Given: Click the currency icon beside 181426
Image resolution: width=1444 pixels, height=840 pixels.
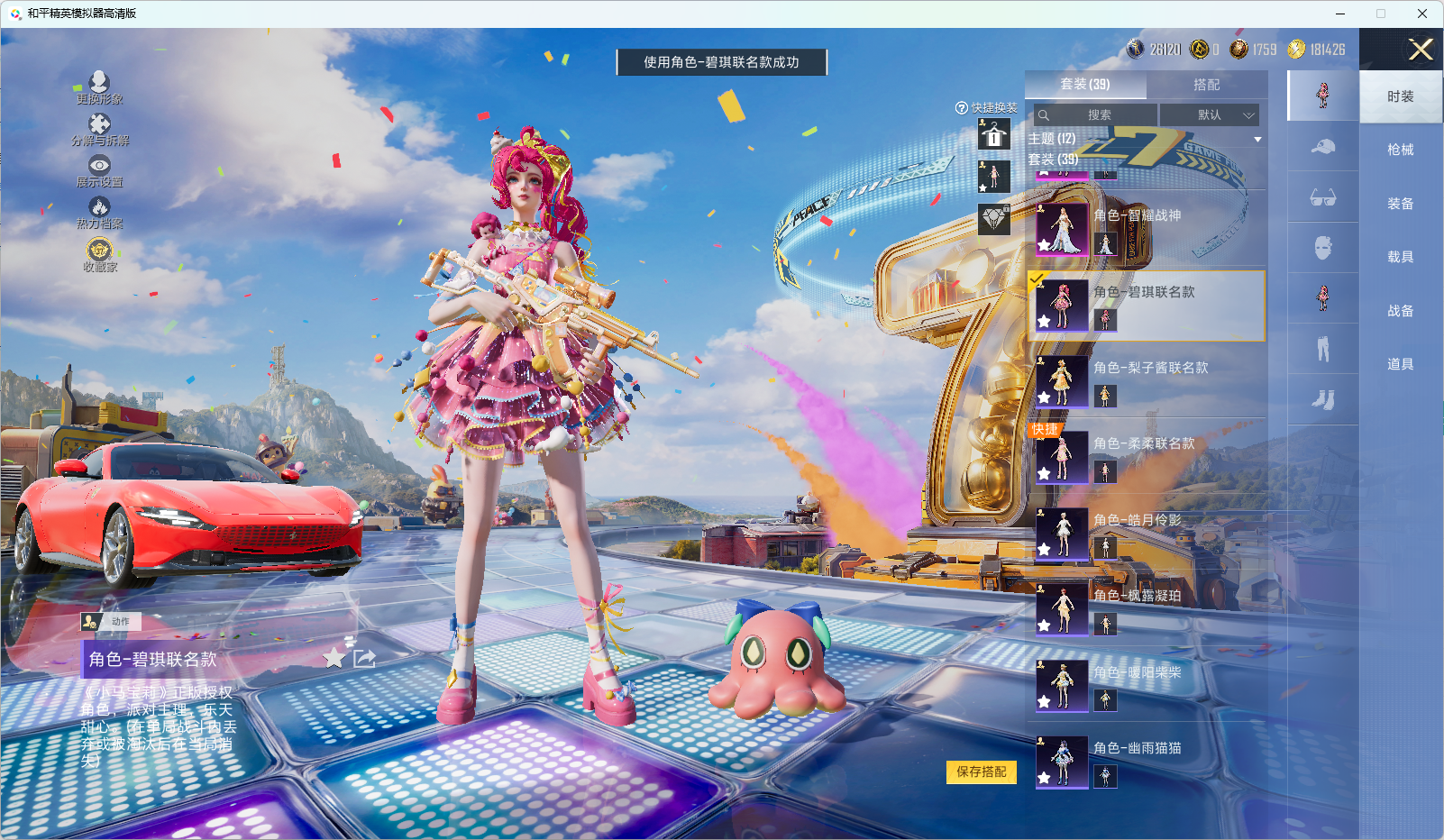Looking at the screenshot, I should (1296, 50).
